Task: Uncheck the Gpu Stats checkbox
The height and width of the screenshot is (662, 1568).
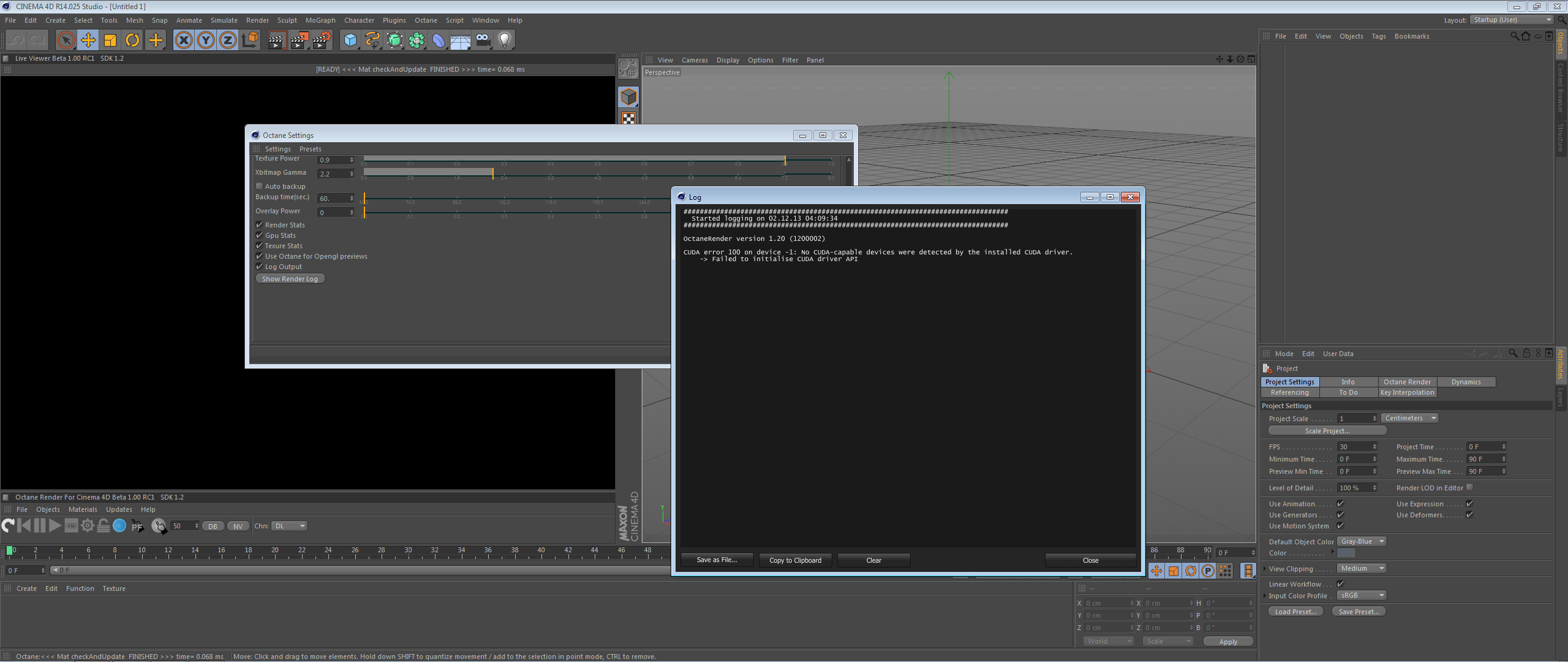Action: [x=260, y=235]
